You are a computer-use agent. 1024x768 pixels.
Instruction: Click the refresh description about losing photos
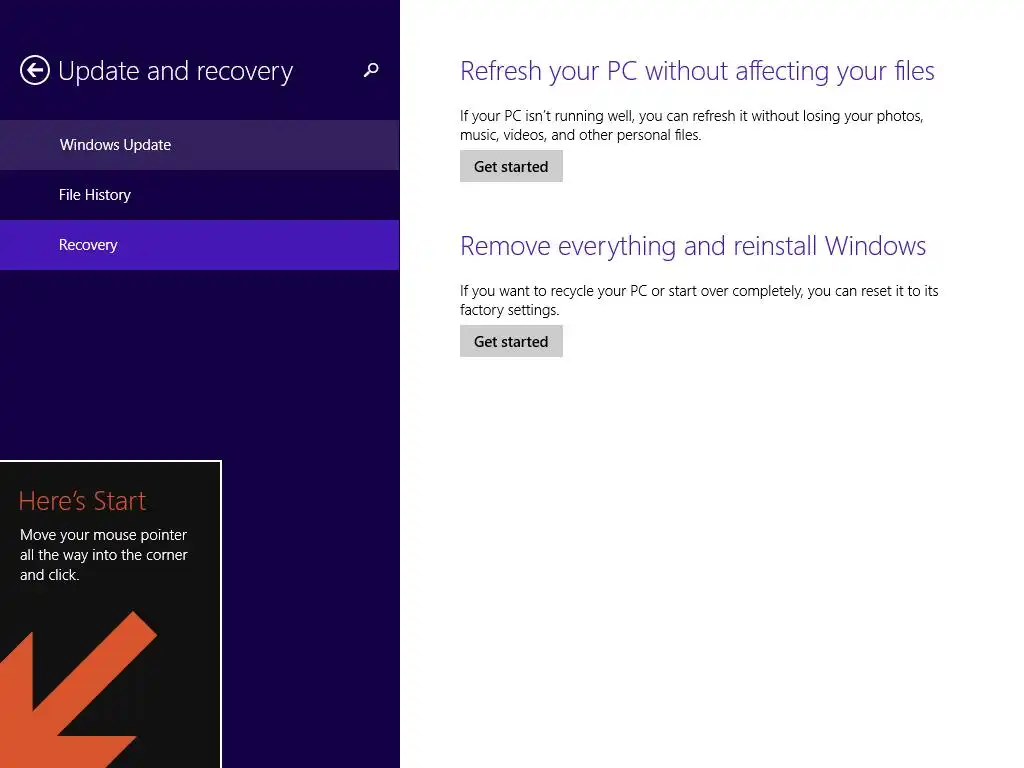[691, 125]
